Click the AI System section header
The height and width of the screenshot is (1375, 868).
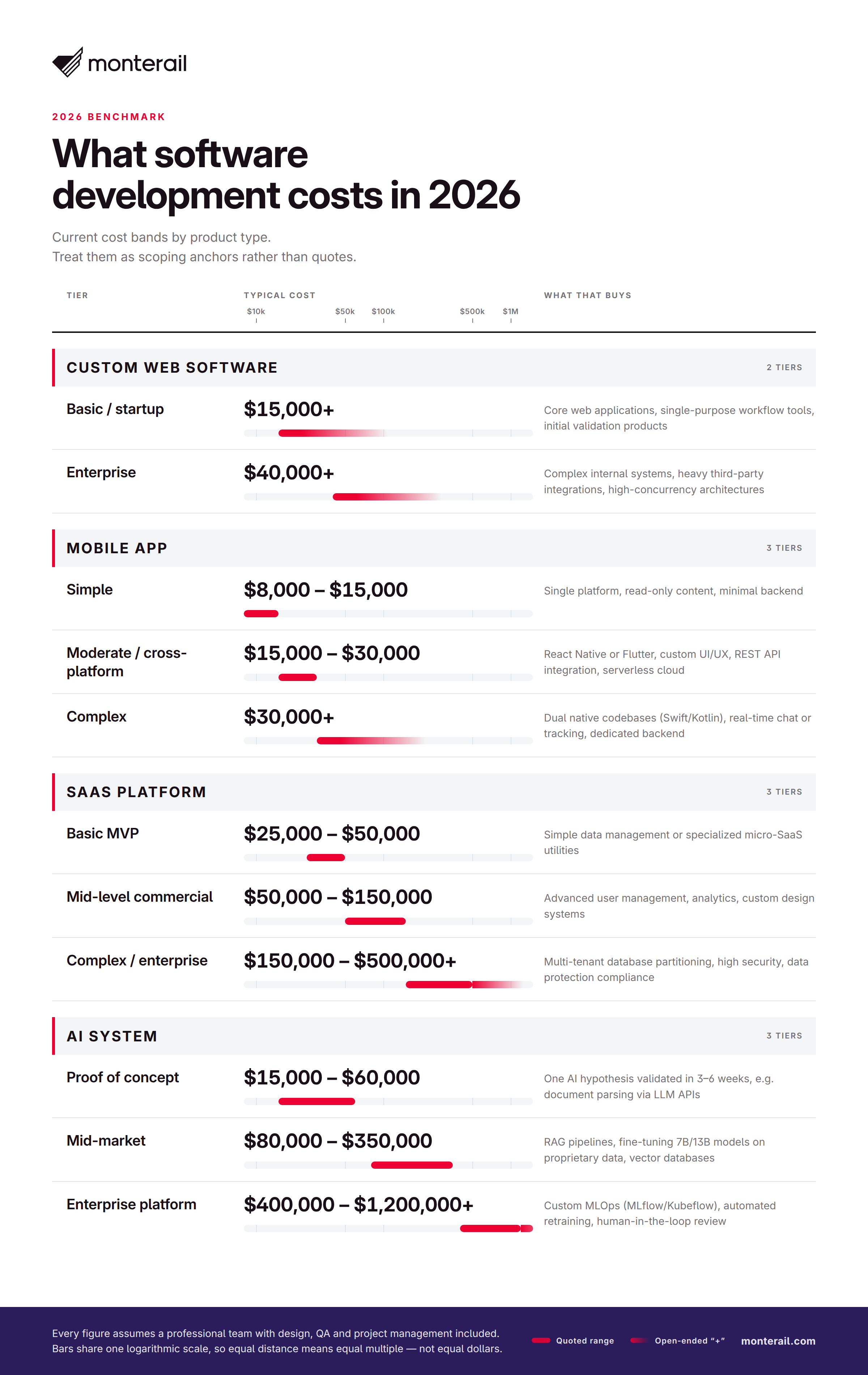[x=434, y=1035]
